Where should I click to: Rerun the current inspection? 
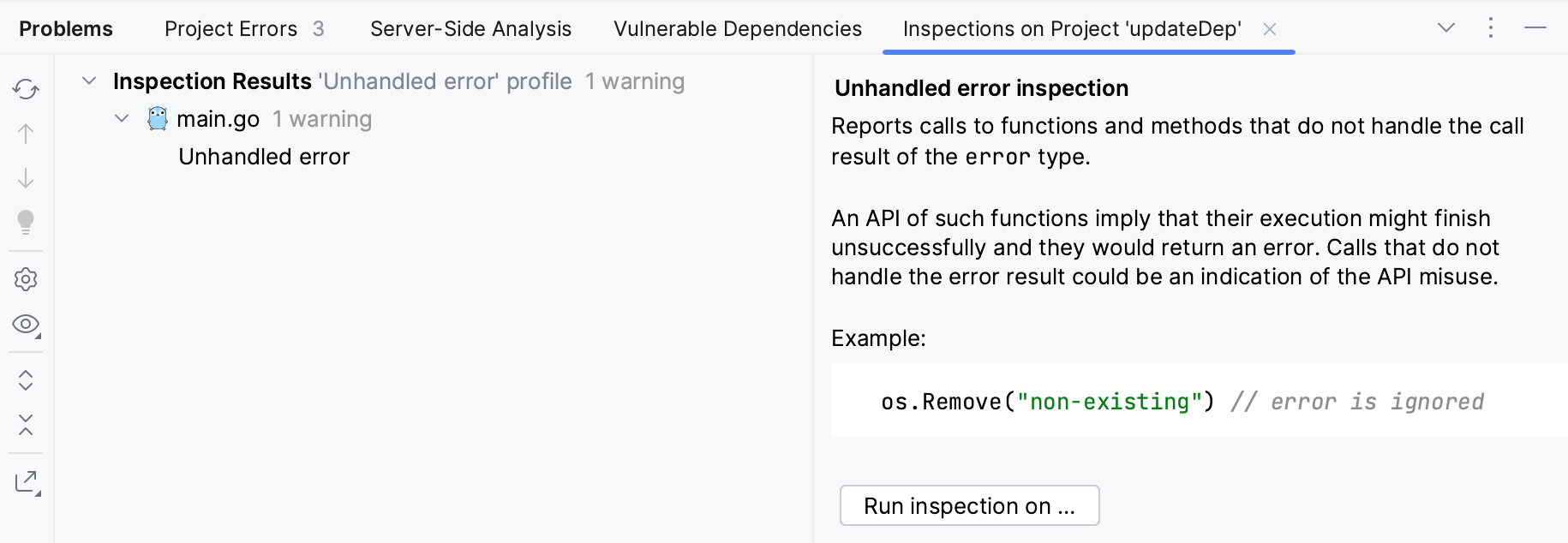pos(26,89)
